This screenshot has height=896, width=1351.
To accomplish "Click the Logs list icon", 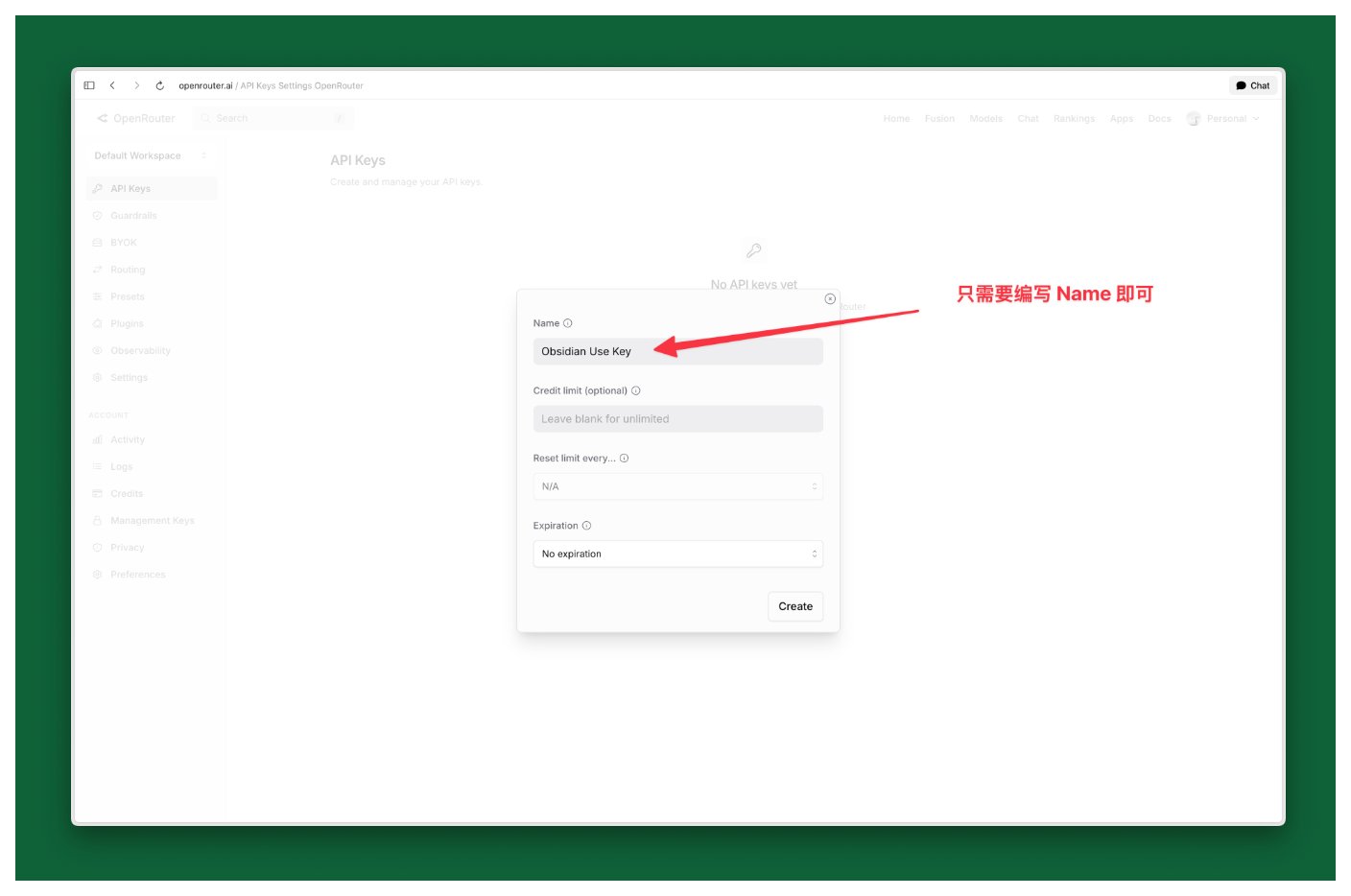I will tap(97, 466).
